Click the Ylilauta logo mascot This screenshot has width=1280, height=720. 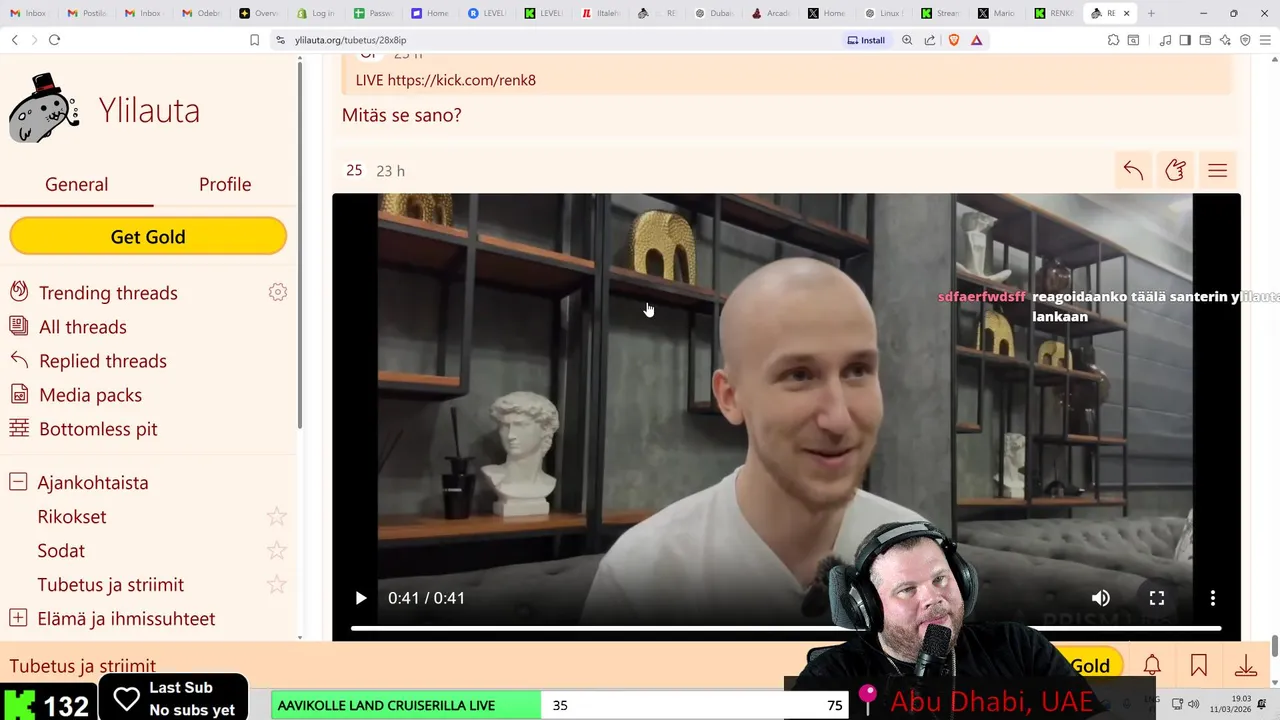43,109
